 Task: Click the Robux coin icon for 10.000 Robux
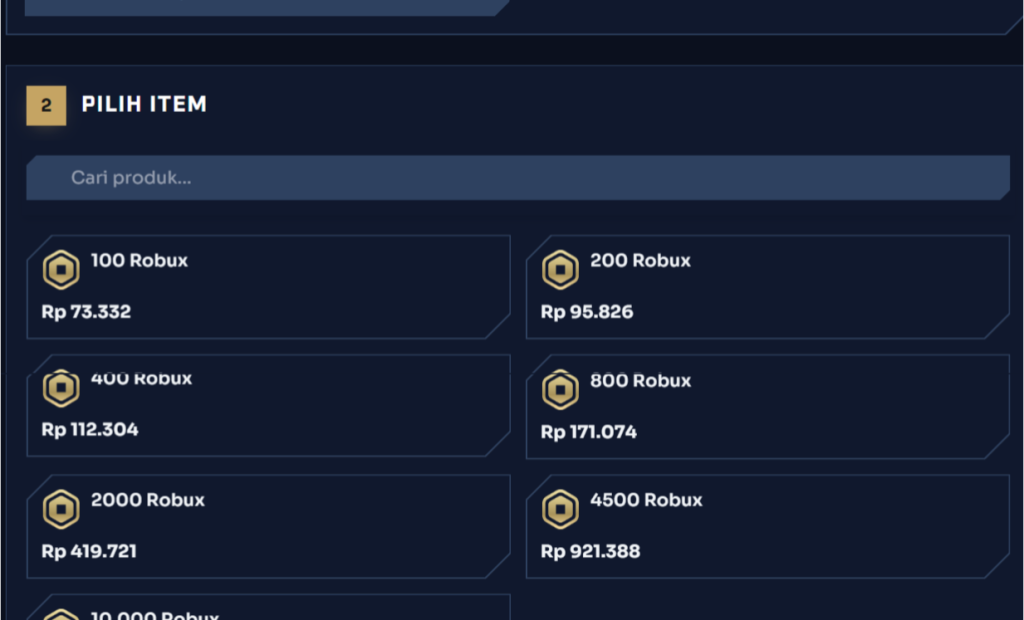click(x=61, y=614)
